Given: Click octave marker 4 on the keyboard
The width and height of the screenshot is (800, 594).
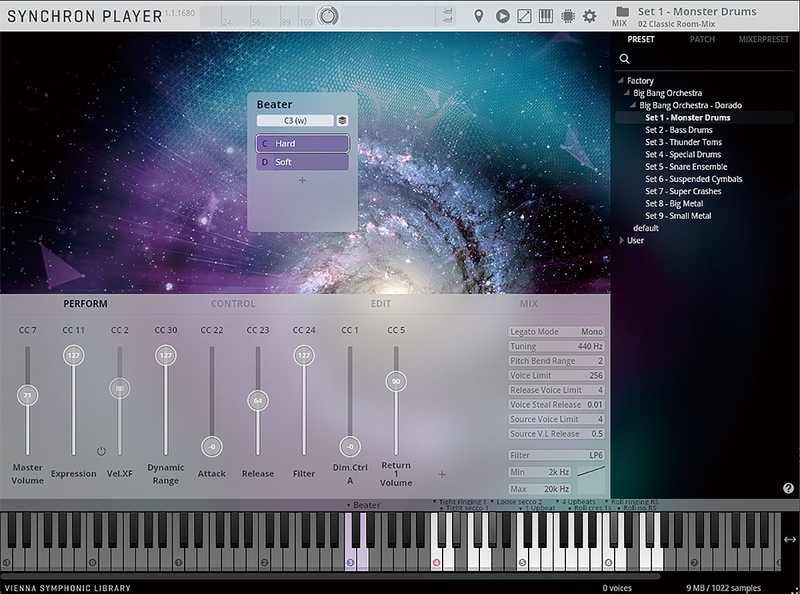Looking at the screenshot, I should 436,562.
